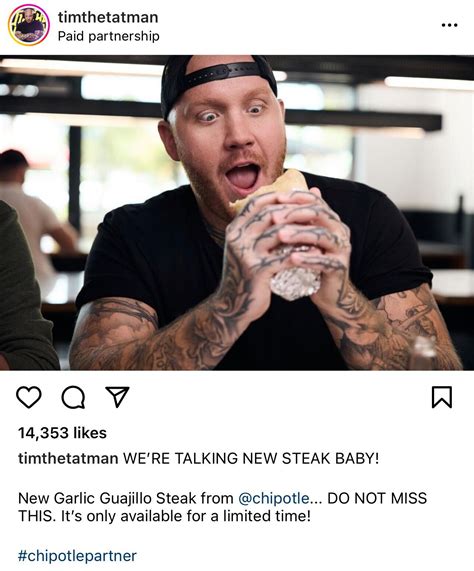View who liked via 14,353 likes
The height and width of the screenshot is (571, 474).
62,433
